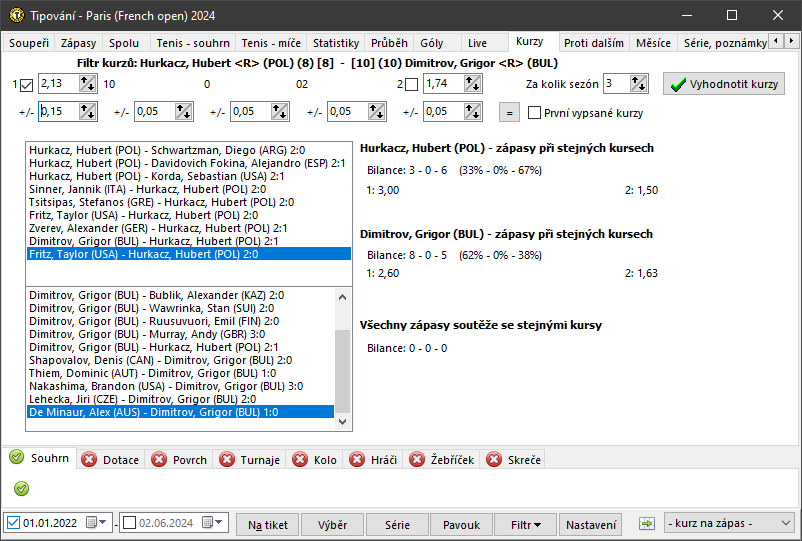Check the 'První vypsané kurzy' option
802x541 pixels.
tap(535, 113)
